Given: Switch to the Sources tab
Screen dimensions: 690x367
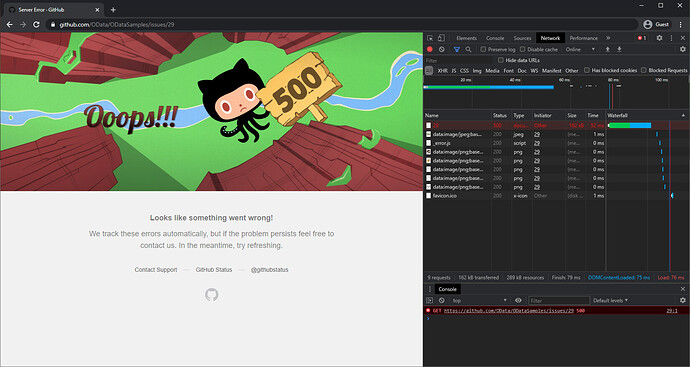Looking at the screenshot, I should point(522,38).
